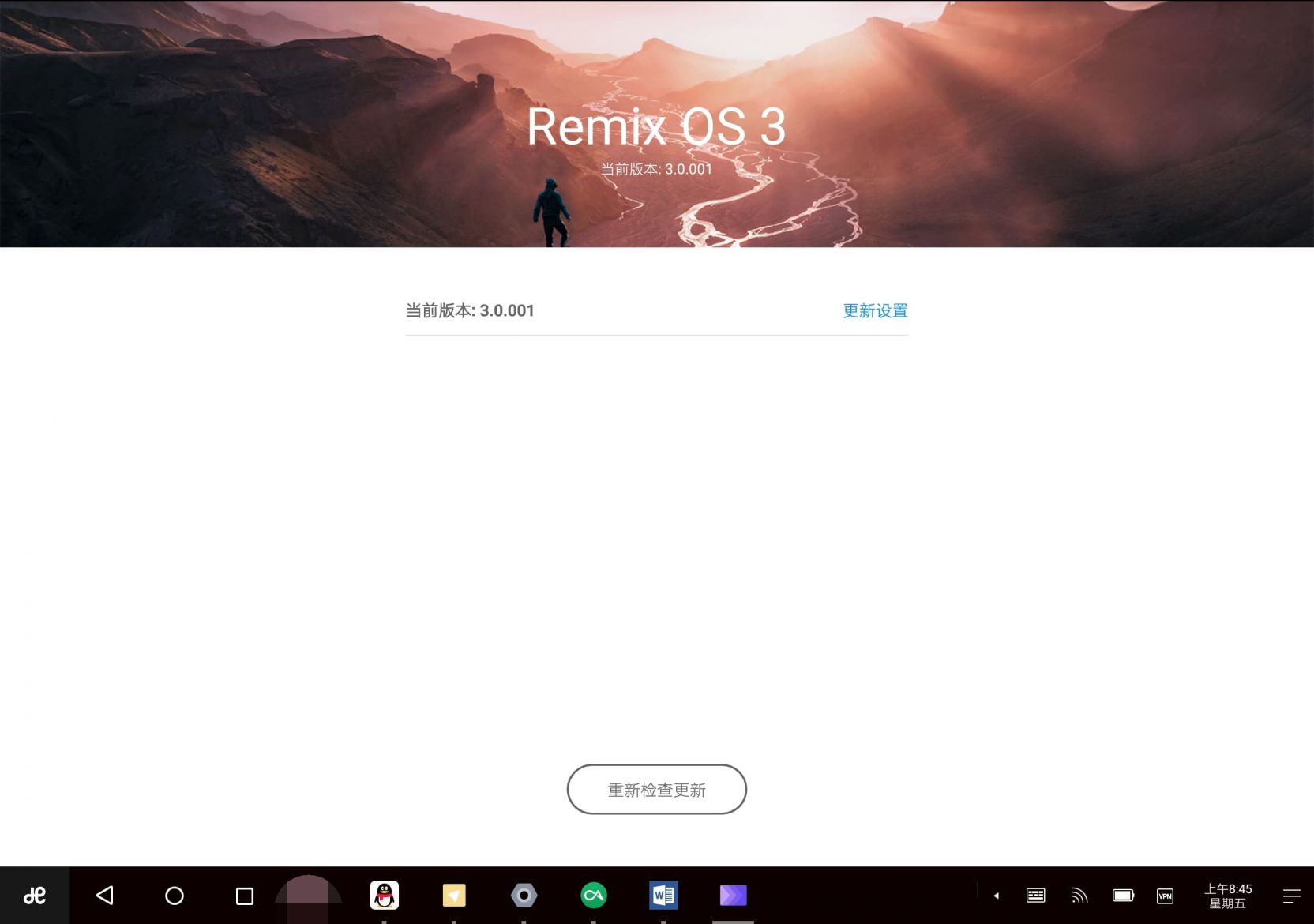This screenshot has height=924, width=1314.
Task: Click the blurred round taskbar thumbnail
Action: [308, 900]
